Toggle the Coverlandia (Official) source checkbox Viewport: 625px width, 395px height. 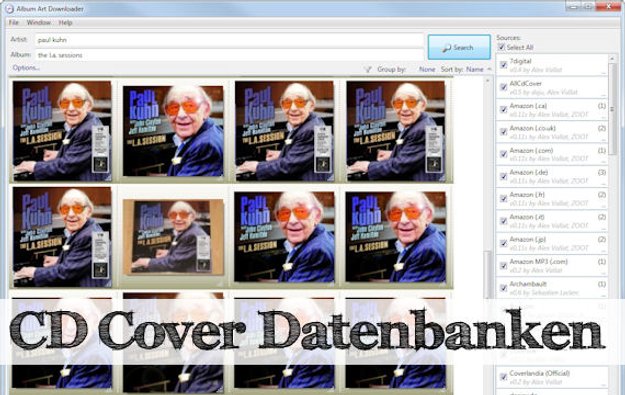coord(503,377)
